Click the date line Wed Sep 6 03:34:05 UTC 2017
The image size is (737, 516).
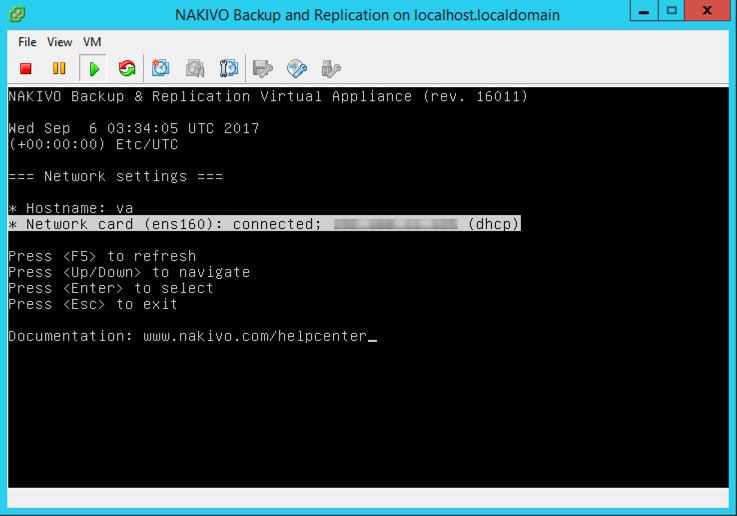pos(134,128)
